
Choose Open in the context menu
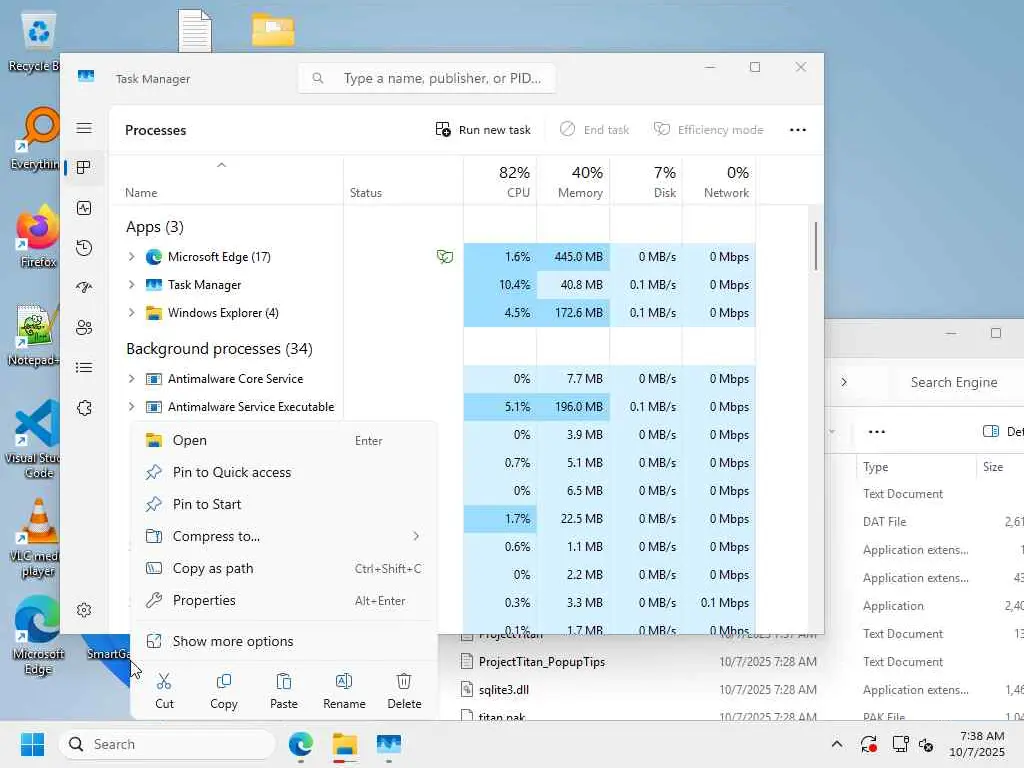coord(284,440)
